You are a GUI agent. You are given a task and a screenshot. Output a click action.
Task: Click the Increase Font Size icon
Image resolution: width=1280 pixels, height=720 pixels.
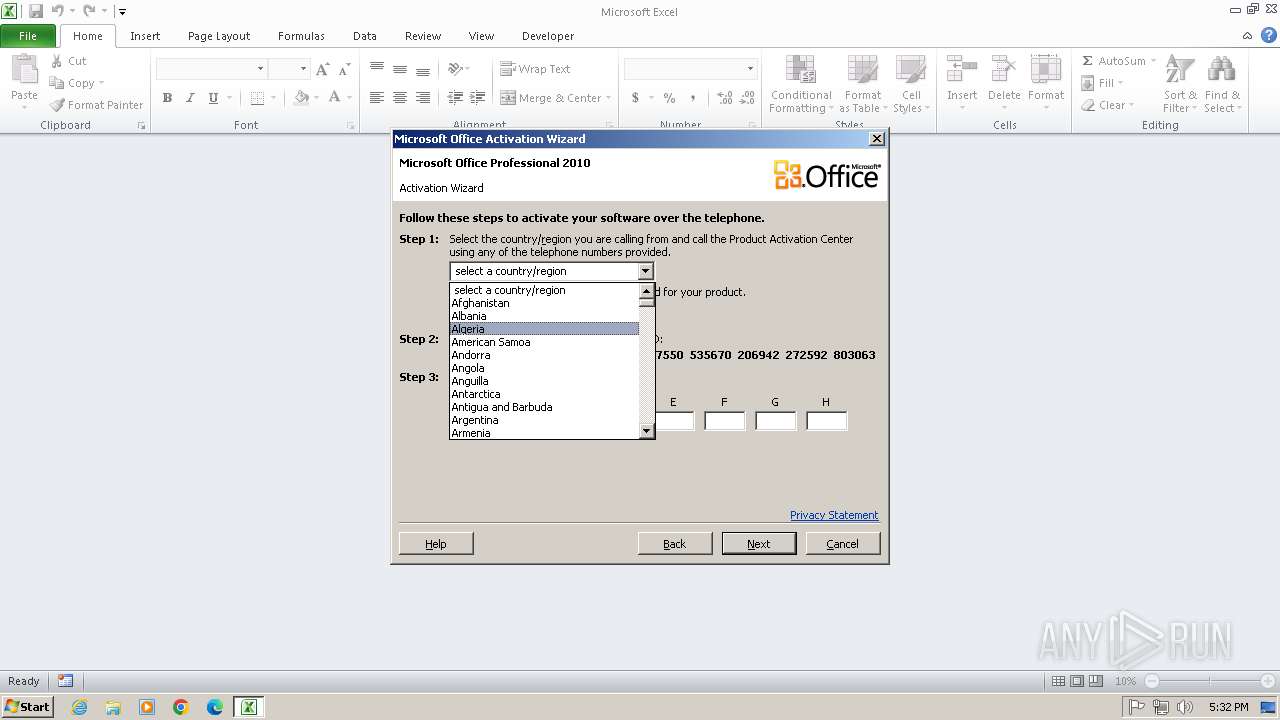322,69
